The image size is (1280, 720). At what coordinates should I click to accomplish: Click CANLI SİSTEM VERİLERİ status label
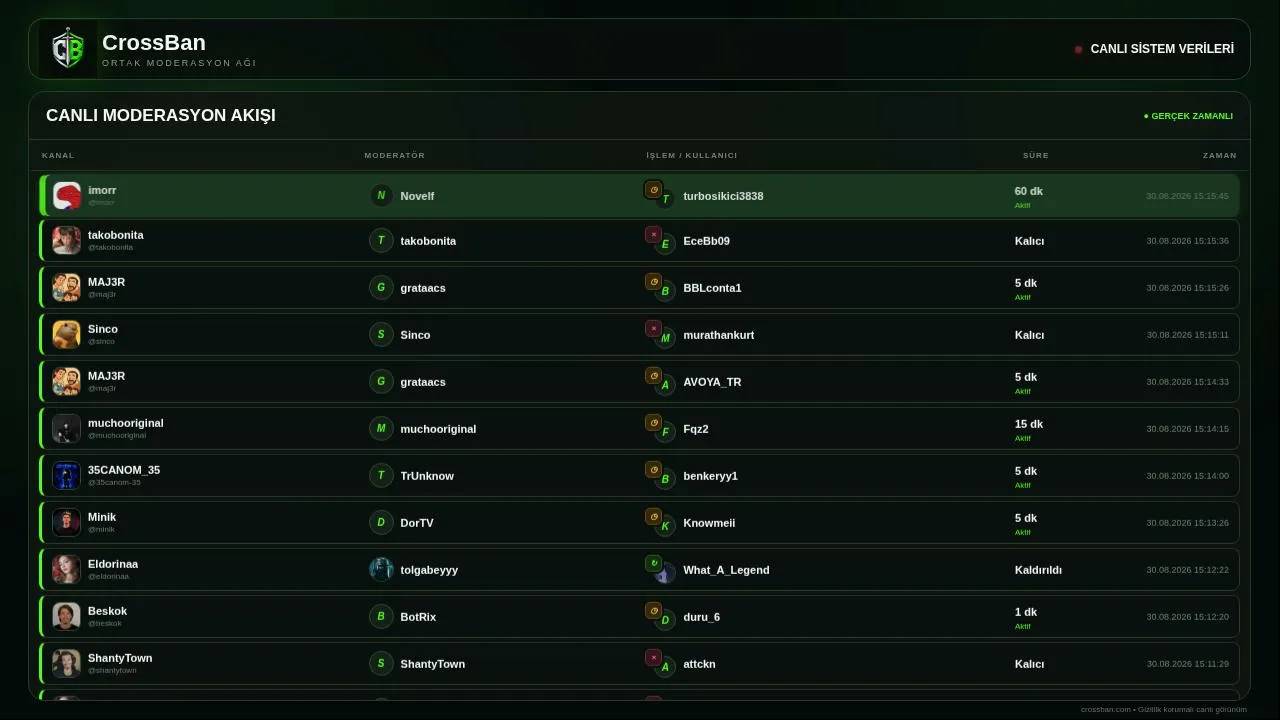pyautogui.click(x=1162, y=49)
